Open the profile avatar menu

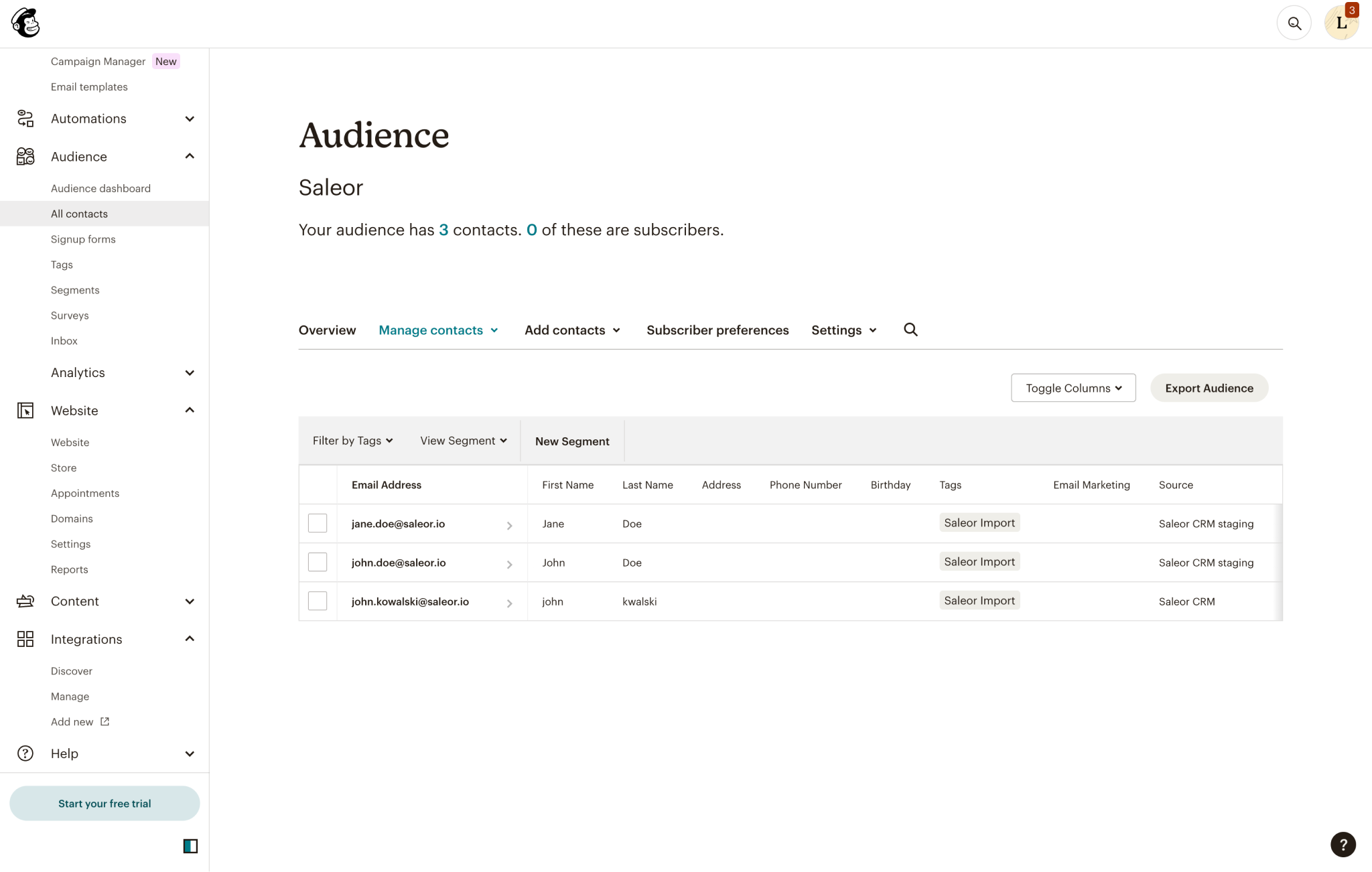coord(1341,22)
